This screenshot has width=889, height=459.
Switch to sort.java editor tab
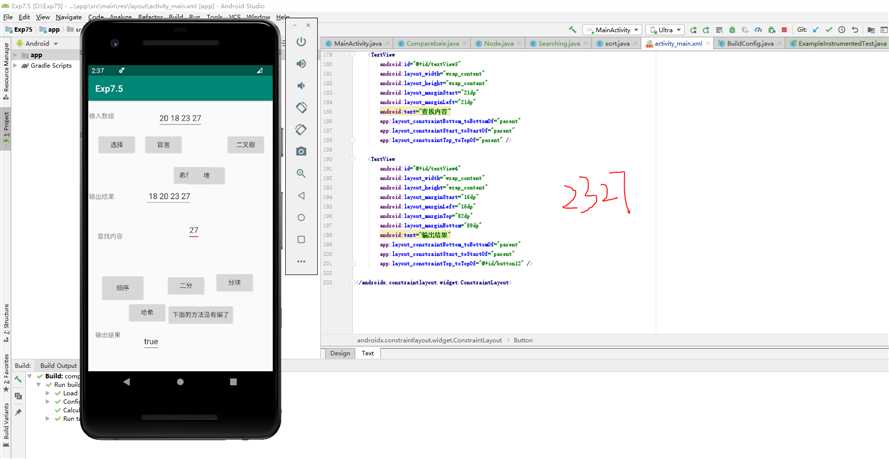617,44
